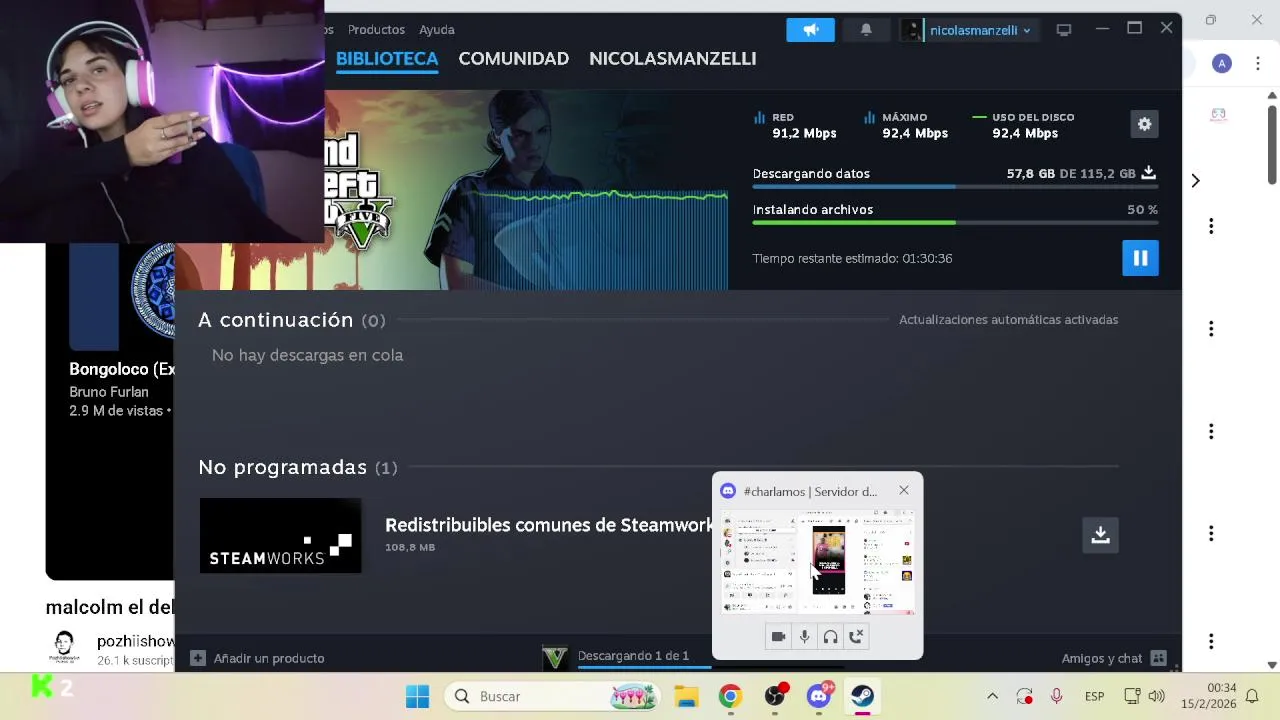The width and height of the screenshot is (1280, 720).
Task: Download Steamworks redistributables with row download button
Action: (x=1100, y=534)
